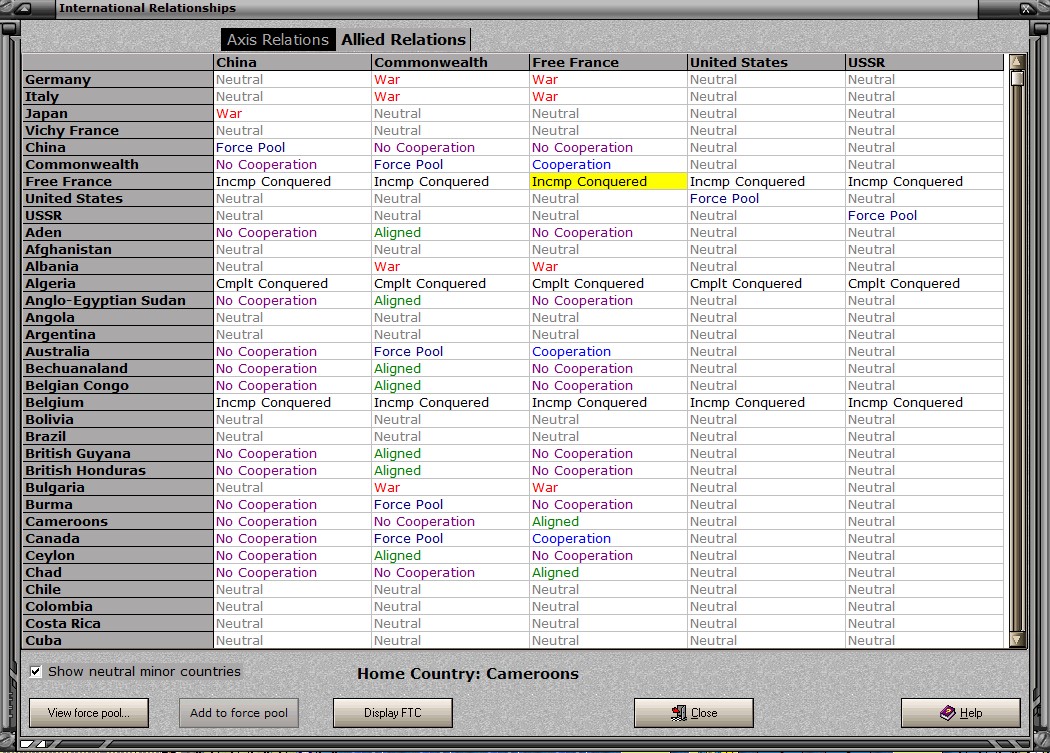The height and width of the screenshot is (753, 1050).
Task: Click USSR row Force Pool cell
Action: point(925,216)
